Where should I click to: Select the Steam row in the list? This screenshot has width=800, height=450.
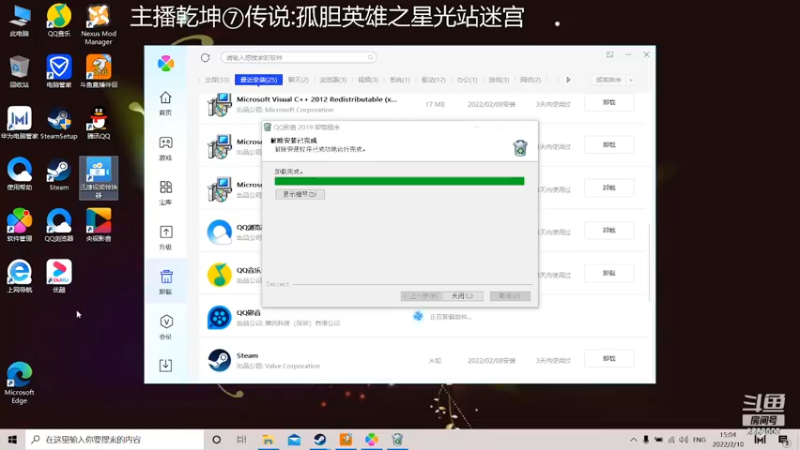423,360
